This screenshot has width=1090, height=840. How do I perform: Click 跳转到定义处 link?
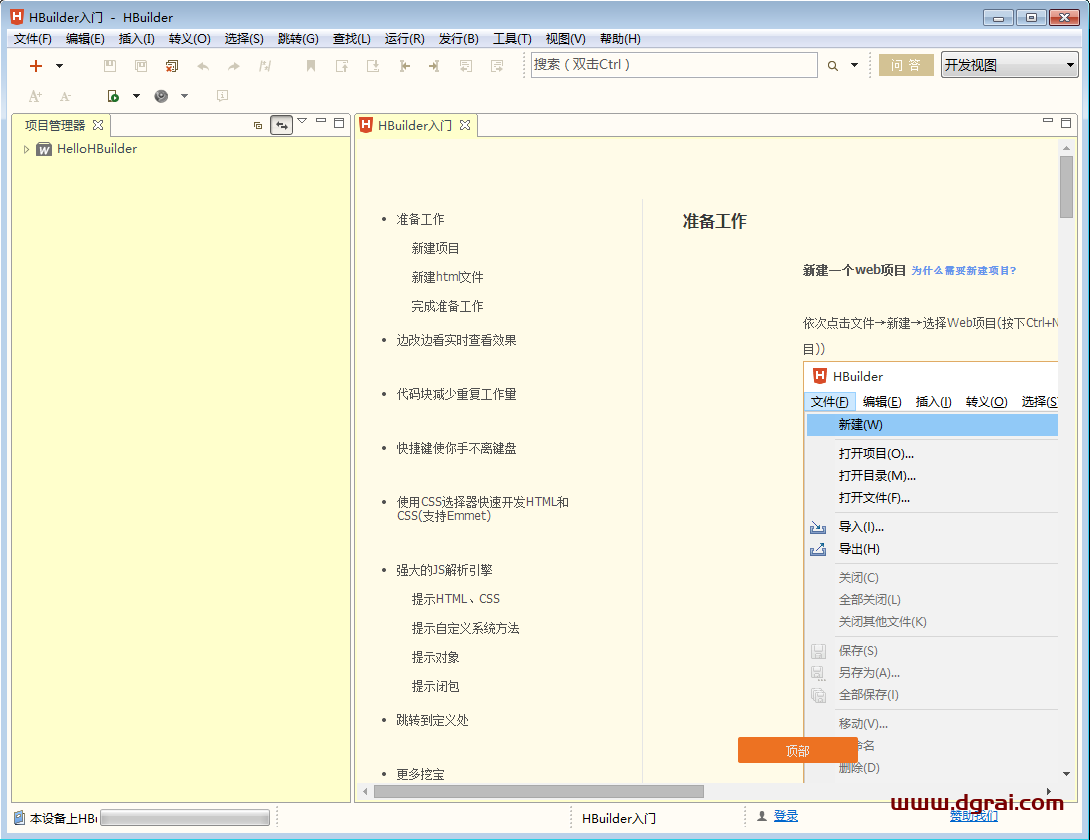click(432, 720)
